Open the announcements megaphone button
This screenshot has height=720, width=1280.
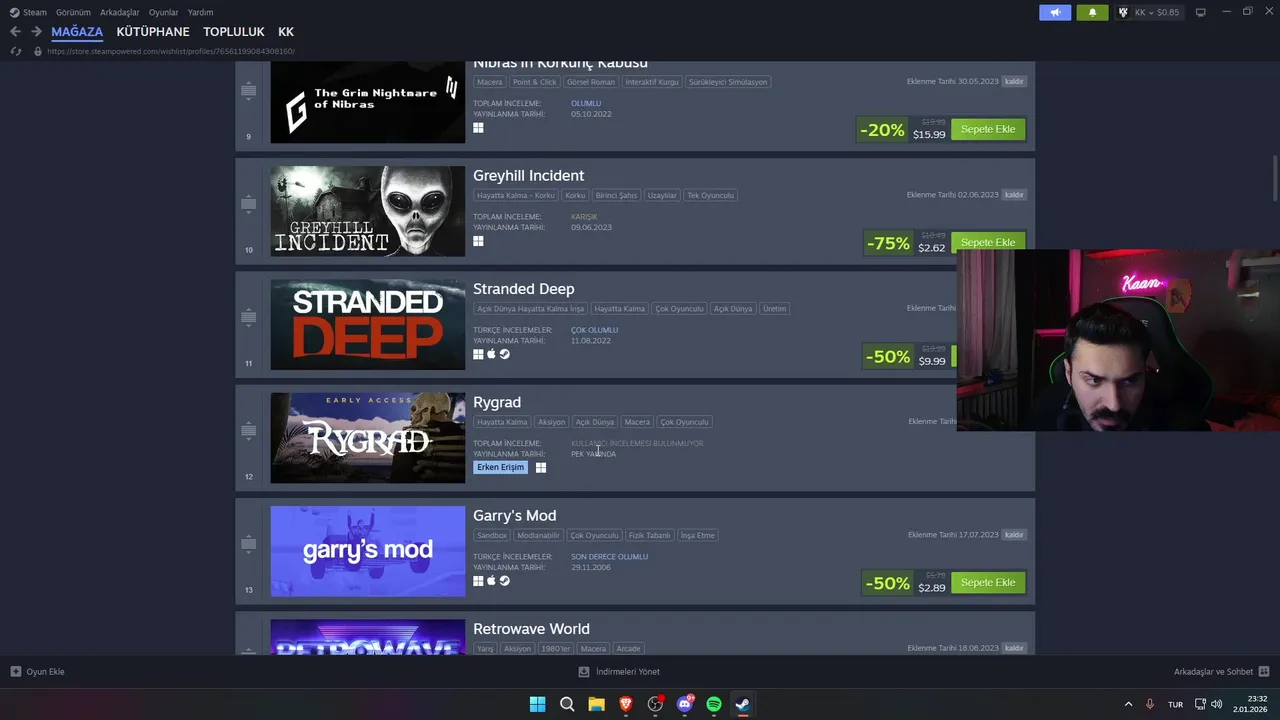tap(1055, 12)
